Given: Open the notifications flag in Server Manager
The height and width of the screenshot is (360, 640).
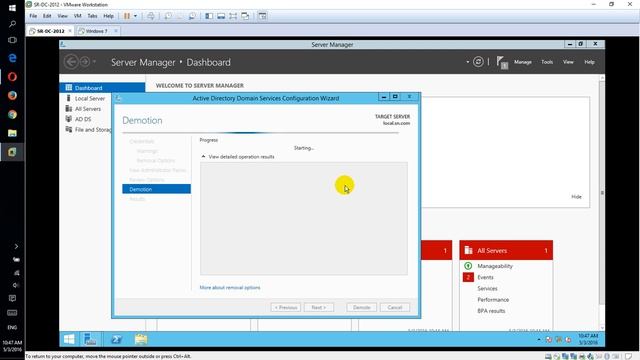Looking at the screenshot, I should pos(502,62).
